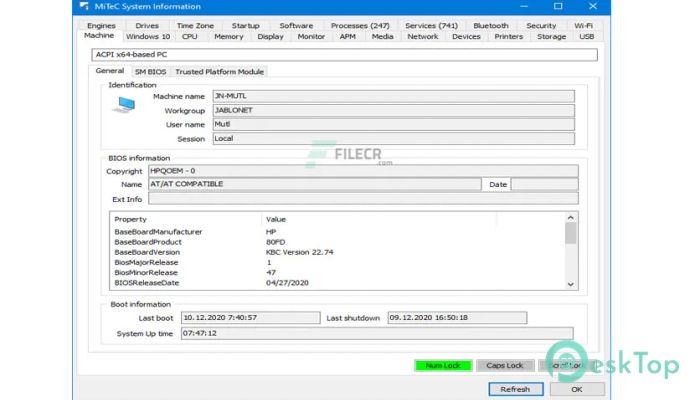
Task: Select the BaseBoardManufacturer row
Action: (338, 232)
